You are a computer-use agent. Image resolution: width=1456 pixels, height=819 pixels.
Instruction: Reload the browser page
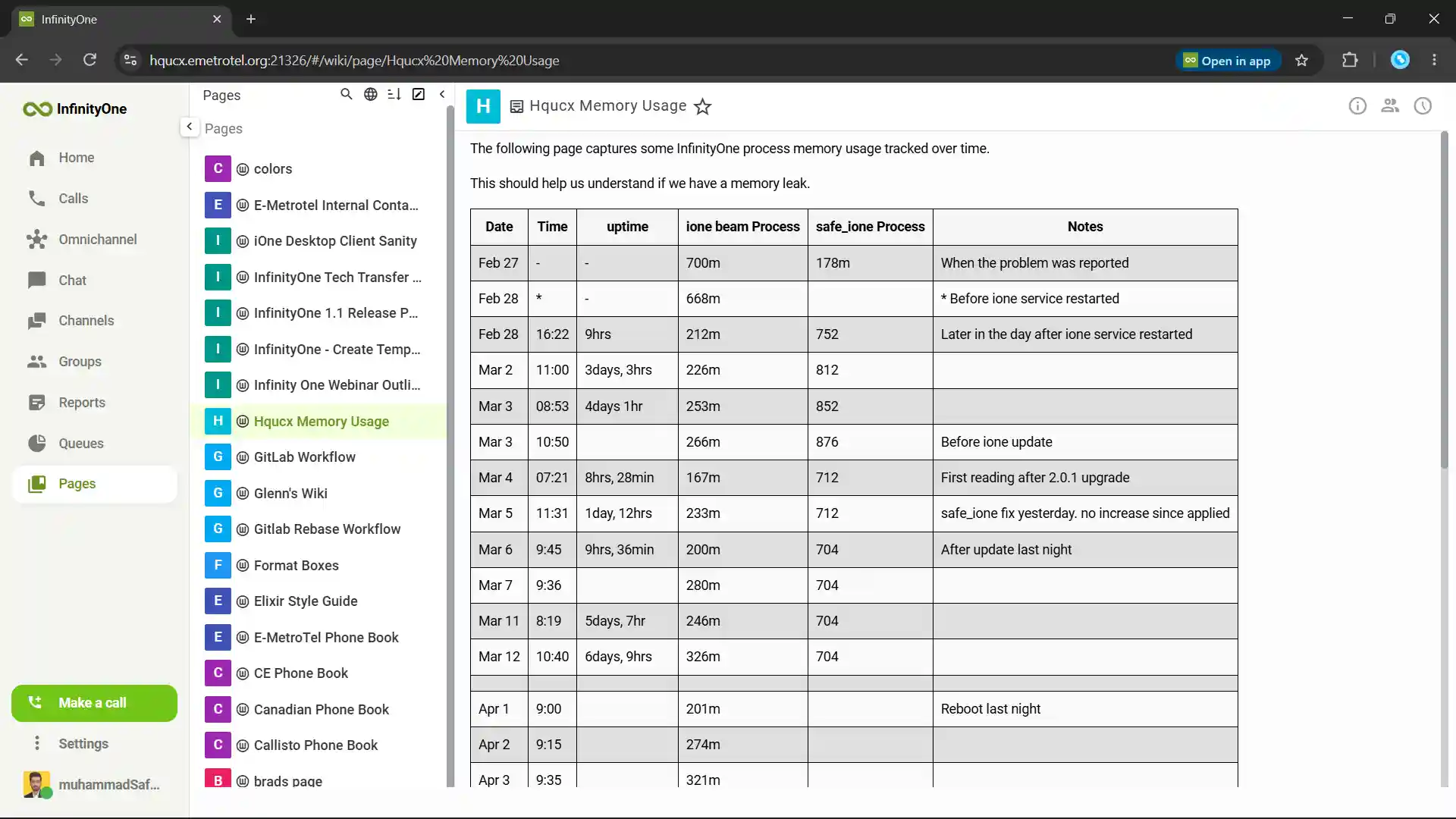click(x=89, y=60)
